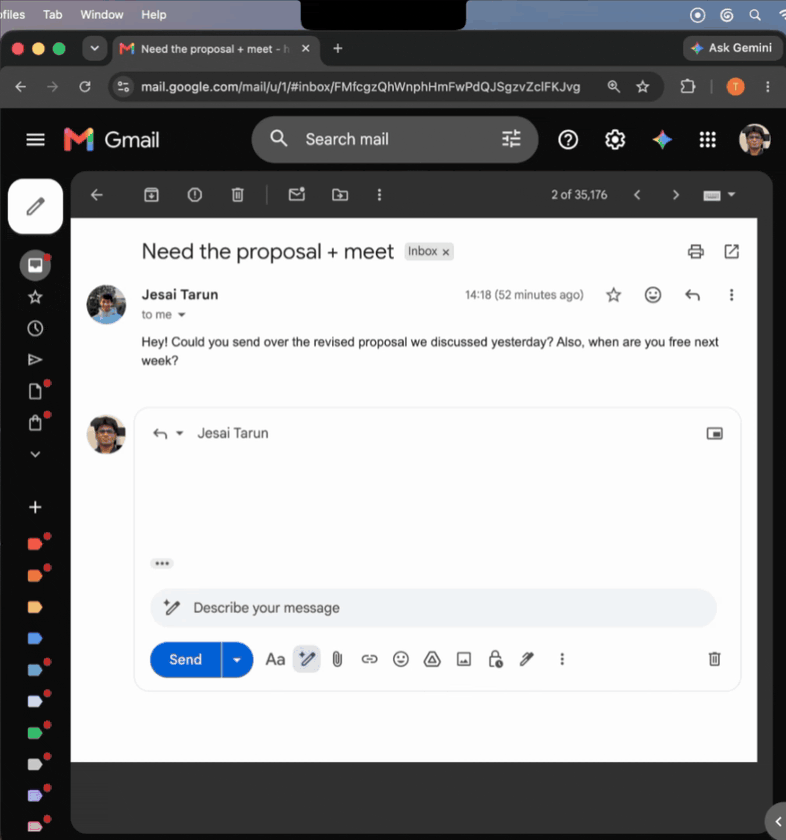The image size is (786, 840).
Task: Open Starred mail in the sidebar
Action: pyautogui.click(x=35, y=297)
